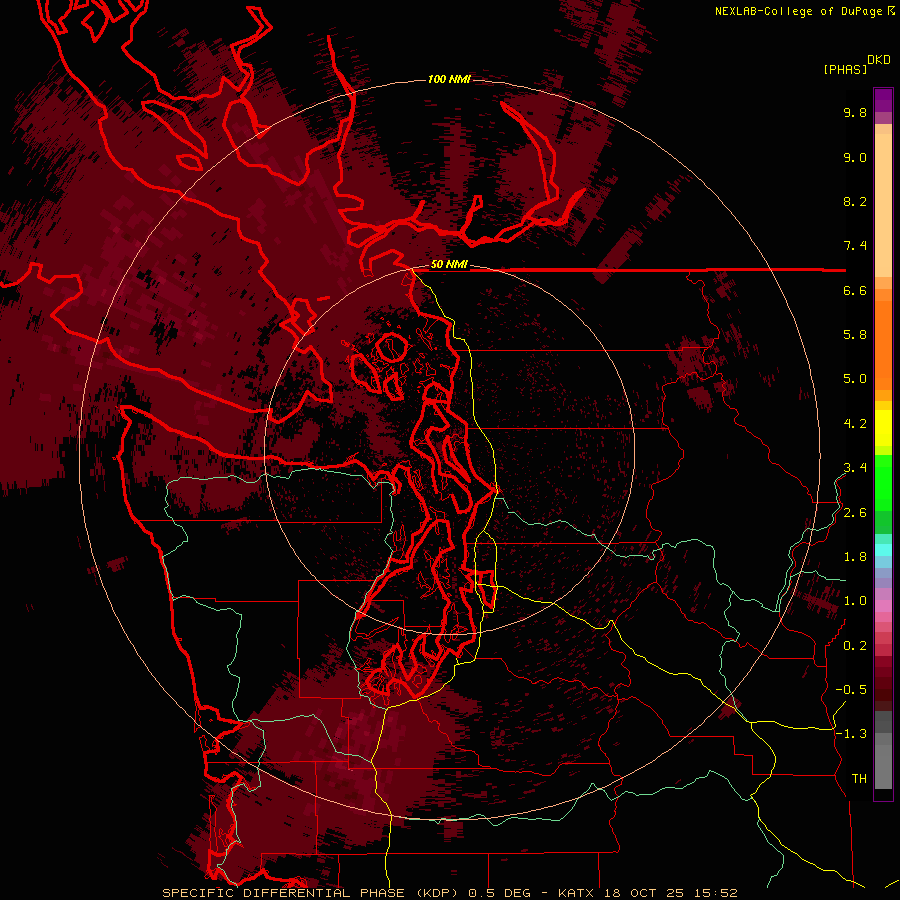Image resolution: width=900 pixels, height=900 pixels.
Task: Pick the yellow segment of the color scale
Action: [883, 428]
